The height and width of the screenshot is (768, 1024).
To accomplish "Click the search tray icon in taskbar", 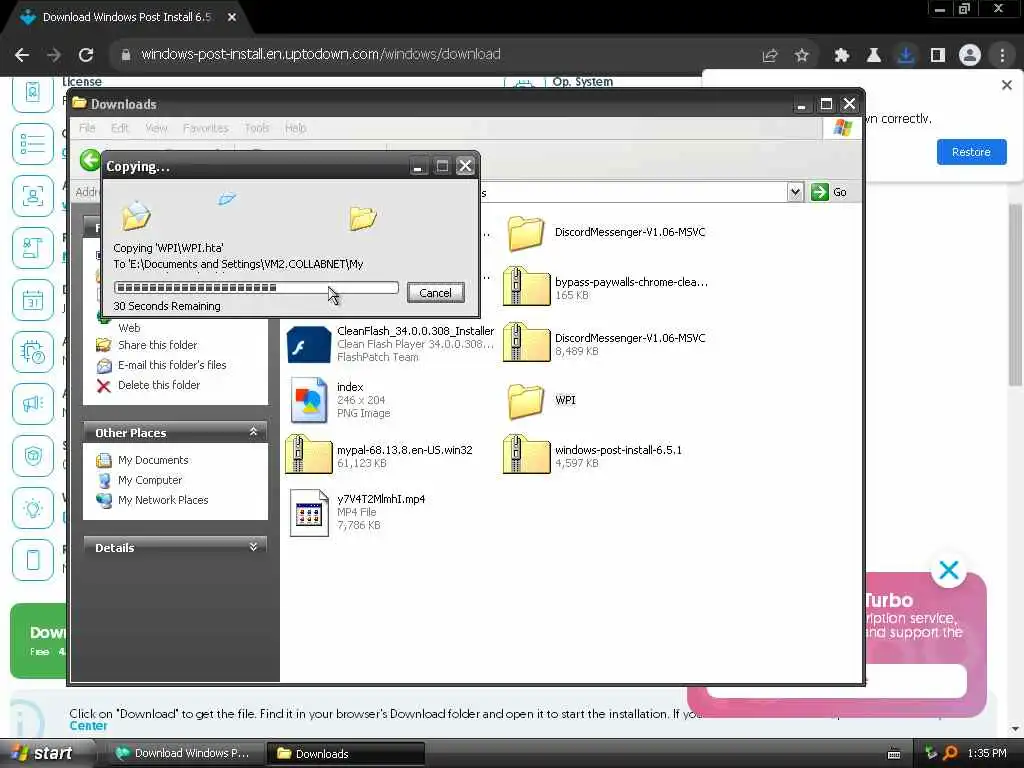I will pyautogui.click(x=950, y=753).
